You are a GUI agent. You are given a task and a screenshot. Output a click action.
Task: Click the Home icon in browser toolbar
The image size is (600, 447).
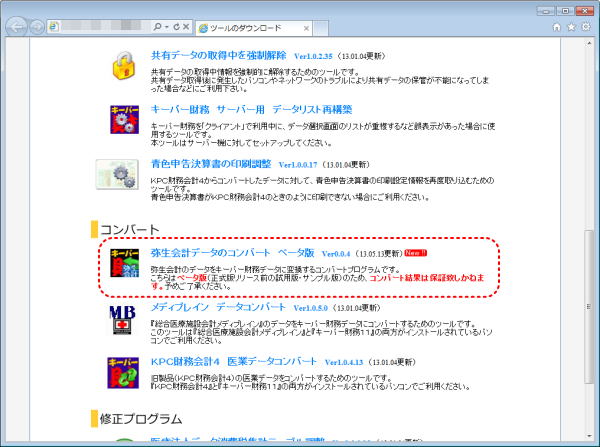click(x=557, y=27)
